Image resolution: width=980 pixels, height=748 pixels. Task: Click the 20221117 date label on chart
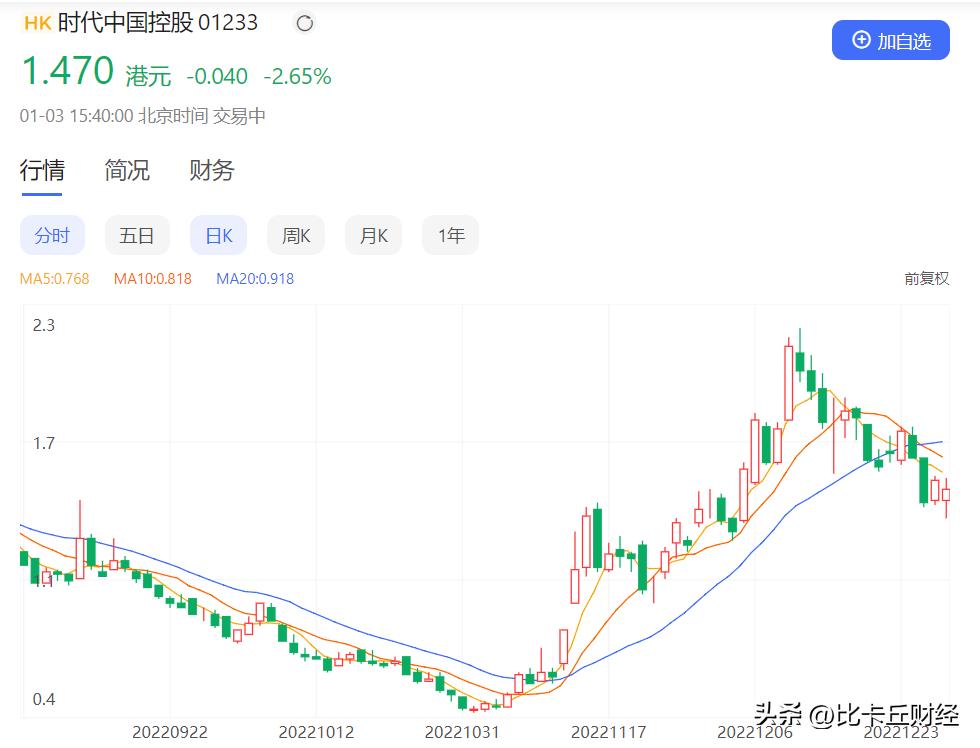pyautogui.click(x=608, y=731)
